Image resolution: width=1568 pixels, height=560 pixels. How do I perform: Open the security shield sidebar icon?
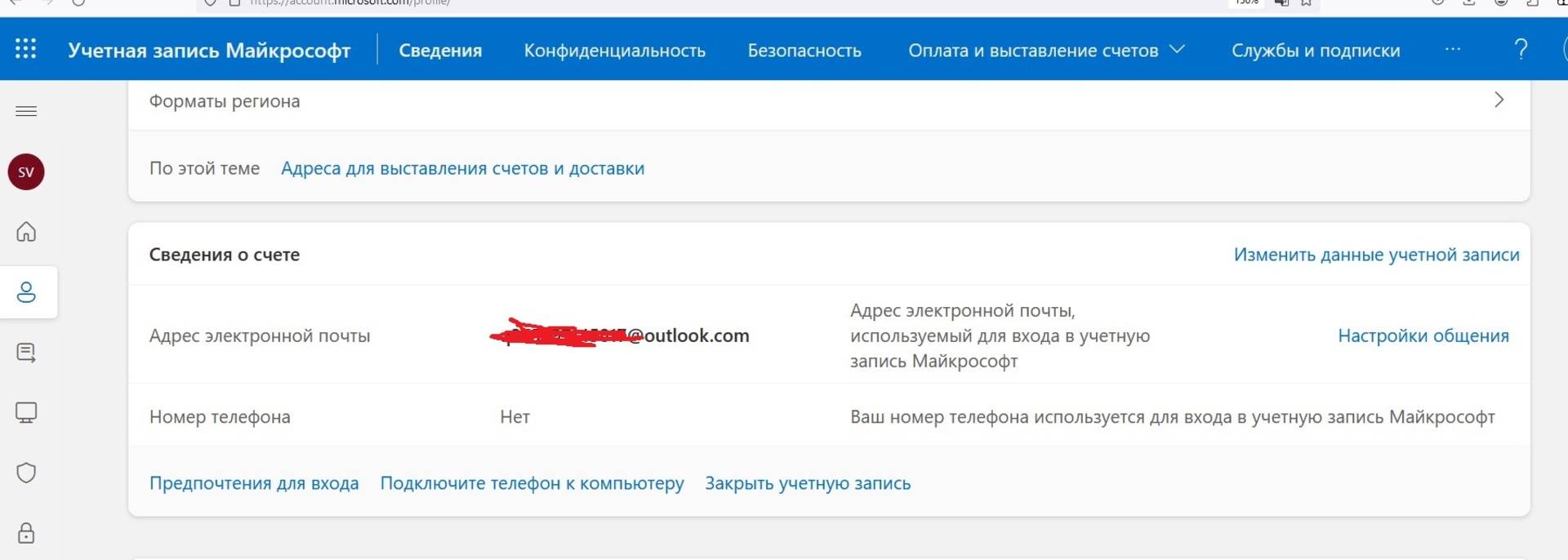pos(26,473)
